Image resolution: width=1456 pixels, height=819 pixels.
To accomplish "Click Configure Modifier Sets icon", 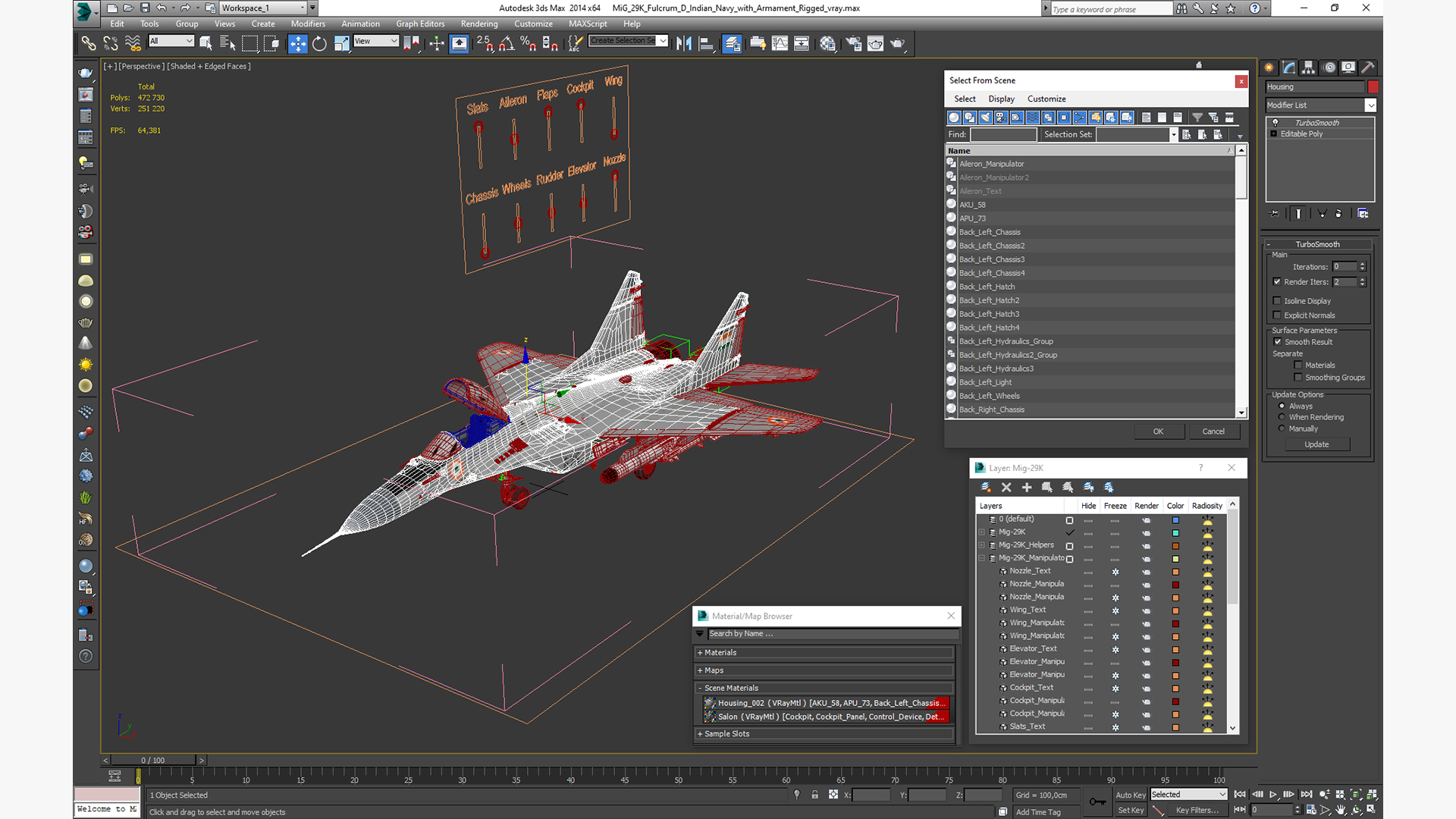I will point(1363,214).
